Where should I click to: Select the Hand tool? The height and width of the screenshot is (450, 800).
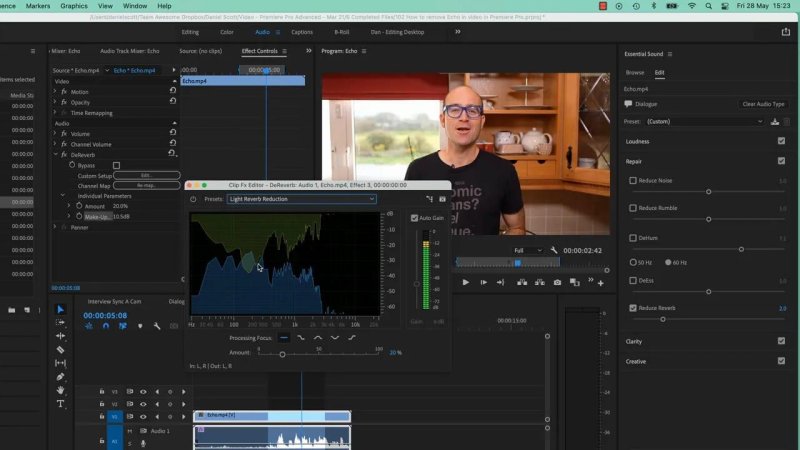coord(60,390)
